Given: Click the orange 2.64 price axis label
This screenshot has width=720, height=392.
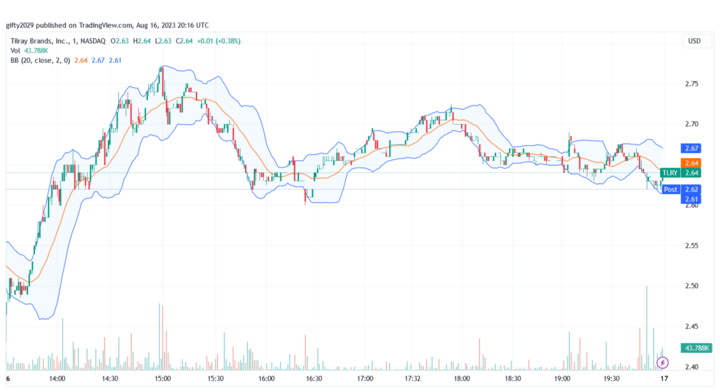Looking at the screenshot, I should 691,163.
